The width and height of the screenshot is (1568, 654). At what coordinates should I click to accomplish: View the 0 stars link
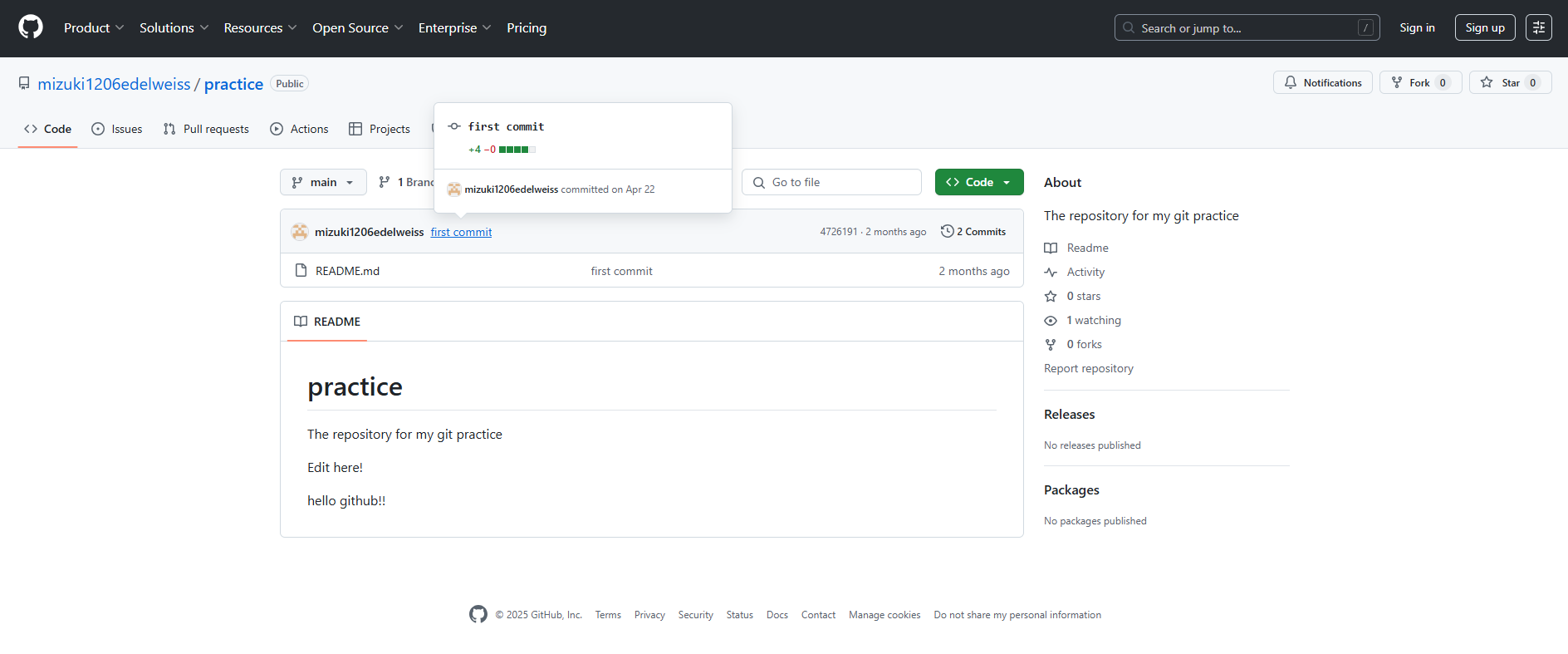pyautogui.click(x=1084, y=296)
